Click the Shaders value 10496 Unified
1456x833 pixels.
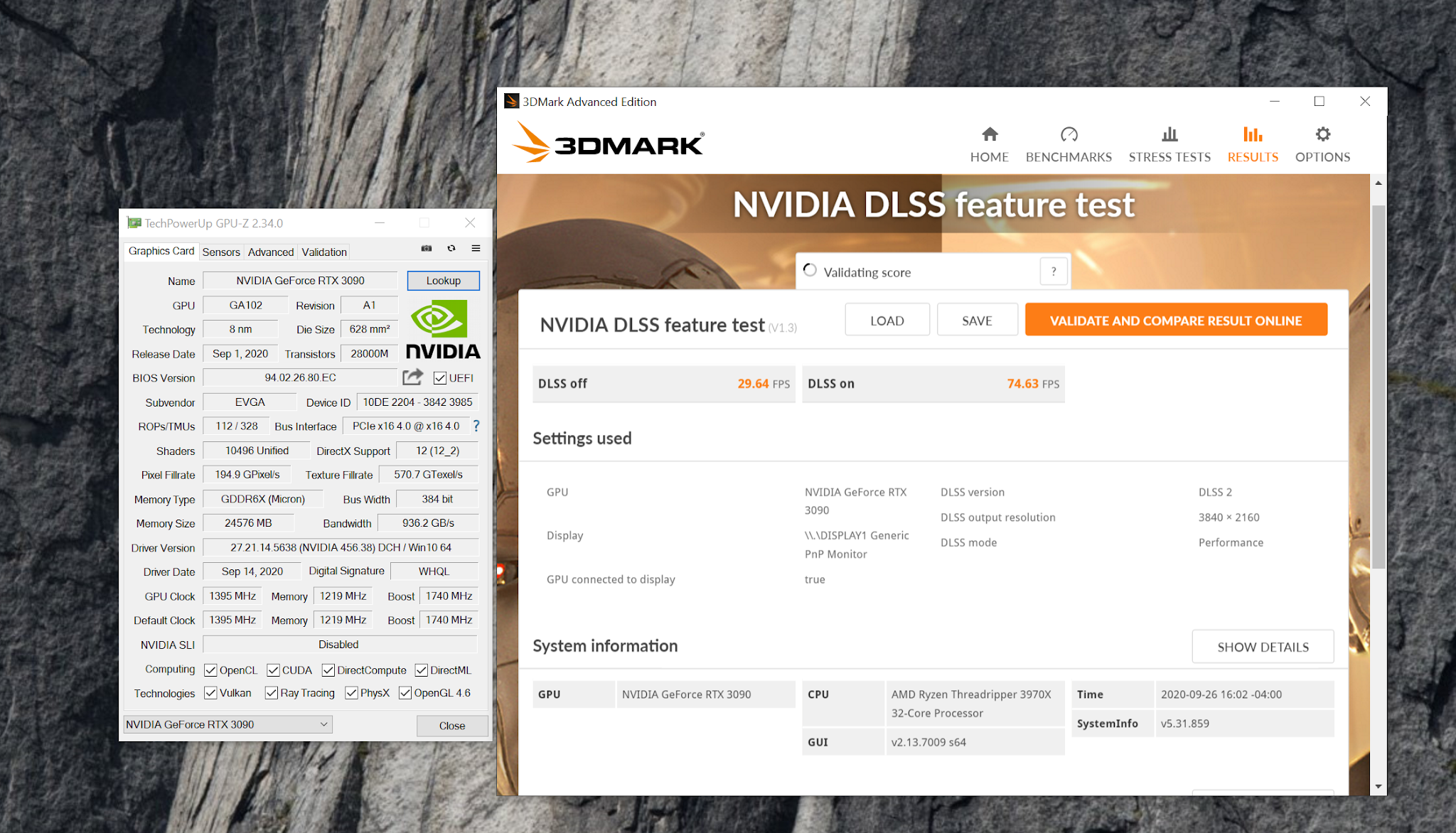click(257, 451)
